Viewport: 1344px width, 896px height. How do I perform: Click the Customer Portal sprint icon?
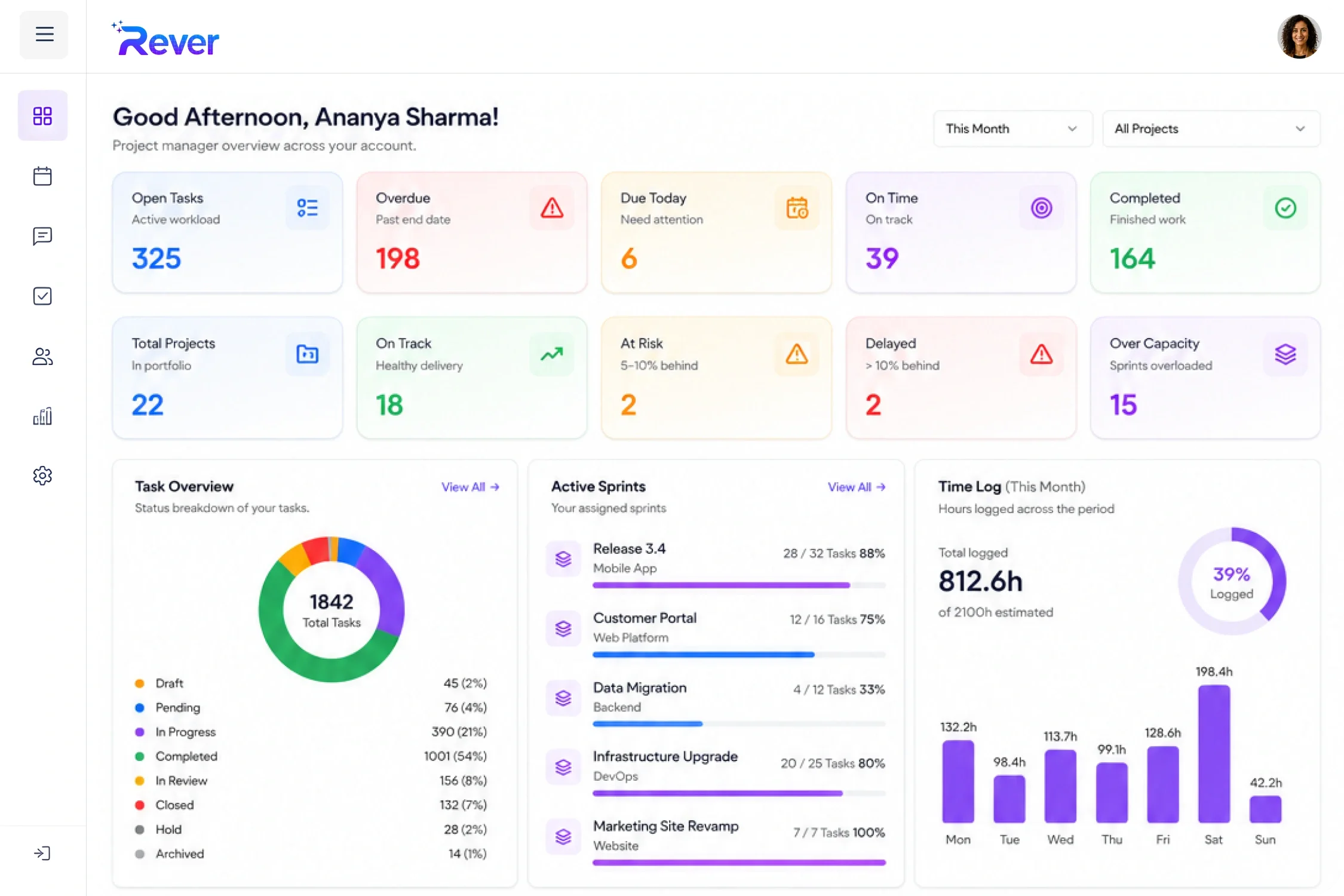pos(563,628)
